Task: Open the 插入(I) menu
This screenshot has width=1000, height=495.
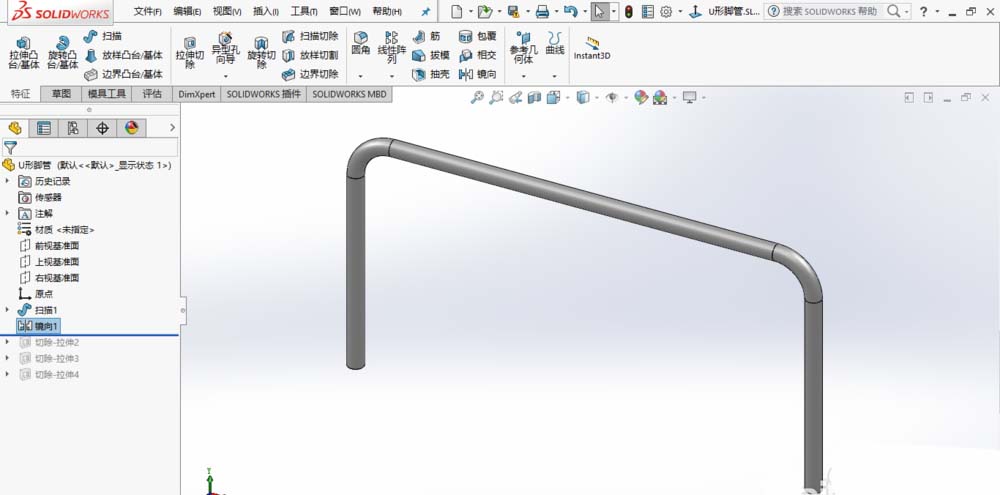Action: 266,11
